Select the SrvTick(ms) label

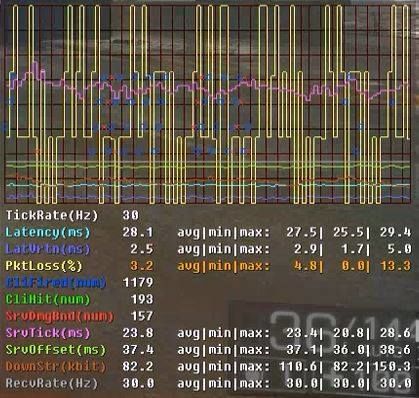(x=48, y=333)
